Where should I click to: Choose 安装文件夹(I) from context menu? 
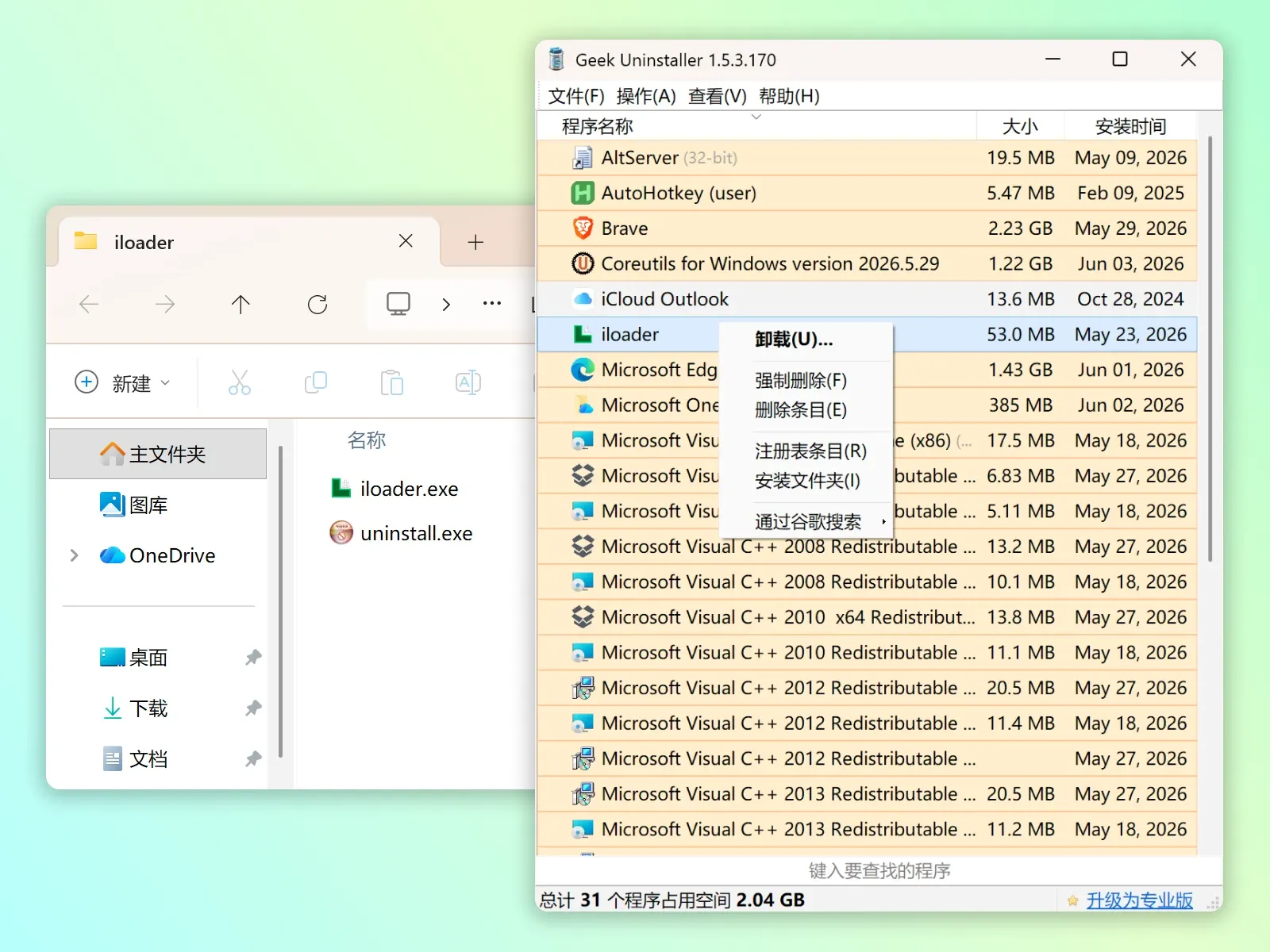806,481
